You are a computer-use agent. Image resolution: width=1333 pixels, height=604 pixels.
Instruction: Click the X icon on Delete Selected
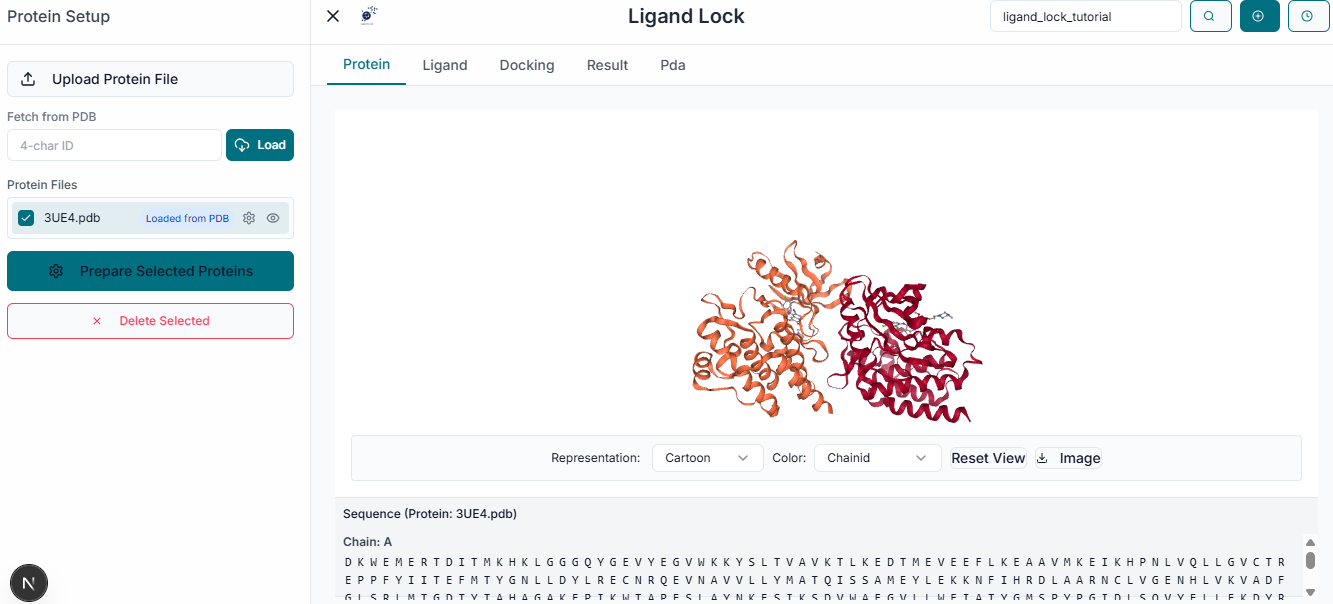tap(97, 320)
